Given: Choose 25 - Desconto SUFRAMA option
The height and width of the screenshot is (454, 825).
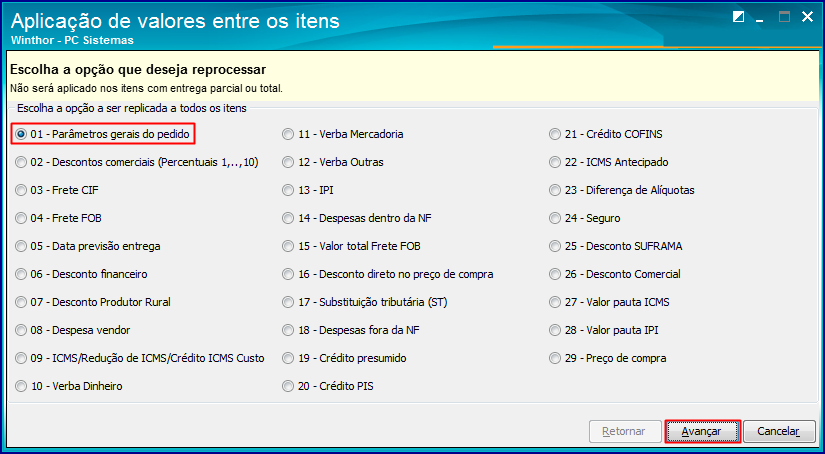Looking at the screenshot, I should pos(616,246).
